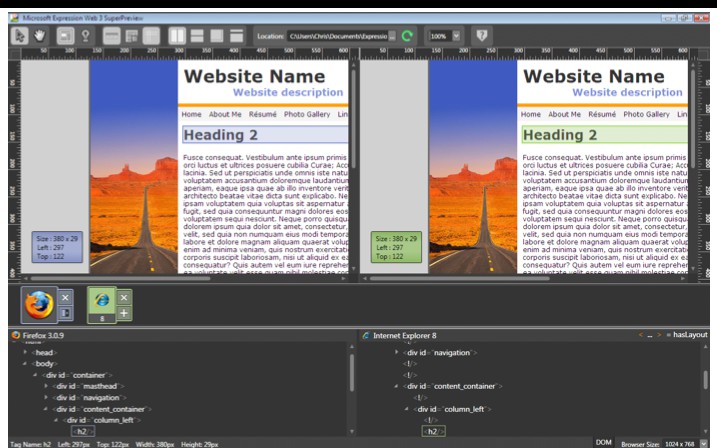Remove the Firefox browser with its X button
The width and height of the screenshot is (717, 448).
[65, 297]
